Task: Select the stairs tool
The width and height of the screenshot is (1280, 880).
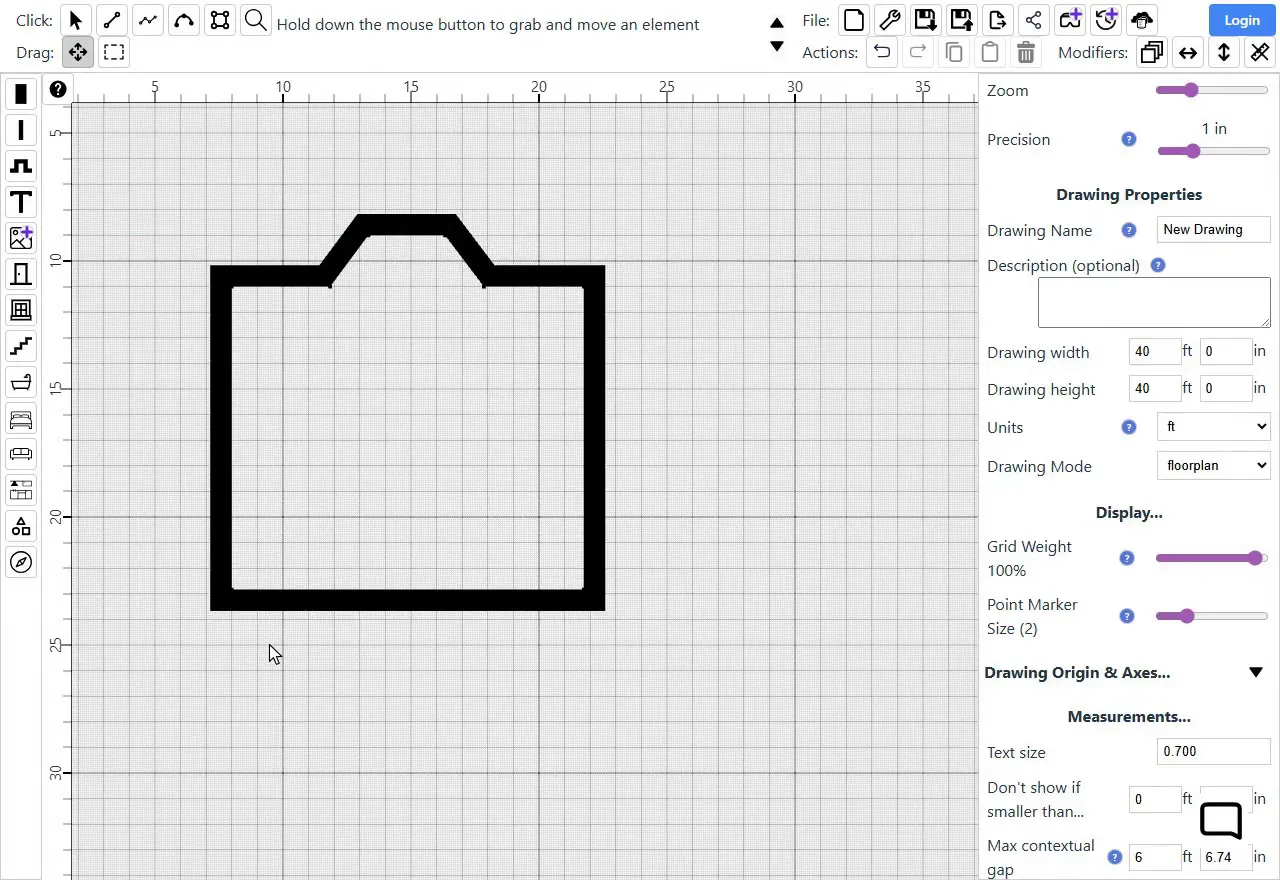Action: point(21,346)
